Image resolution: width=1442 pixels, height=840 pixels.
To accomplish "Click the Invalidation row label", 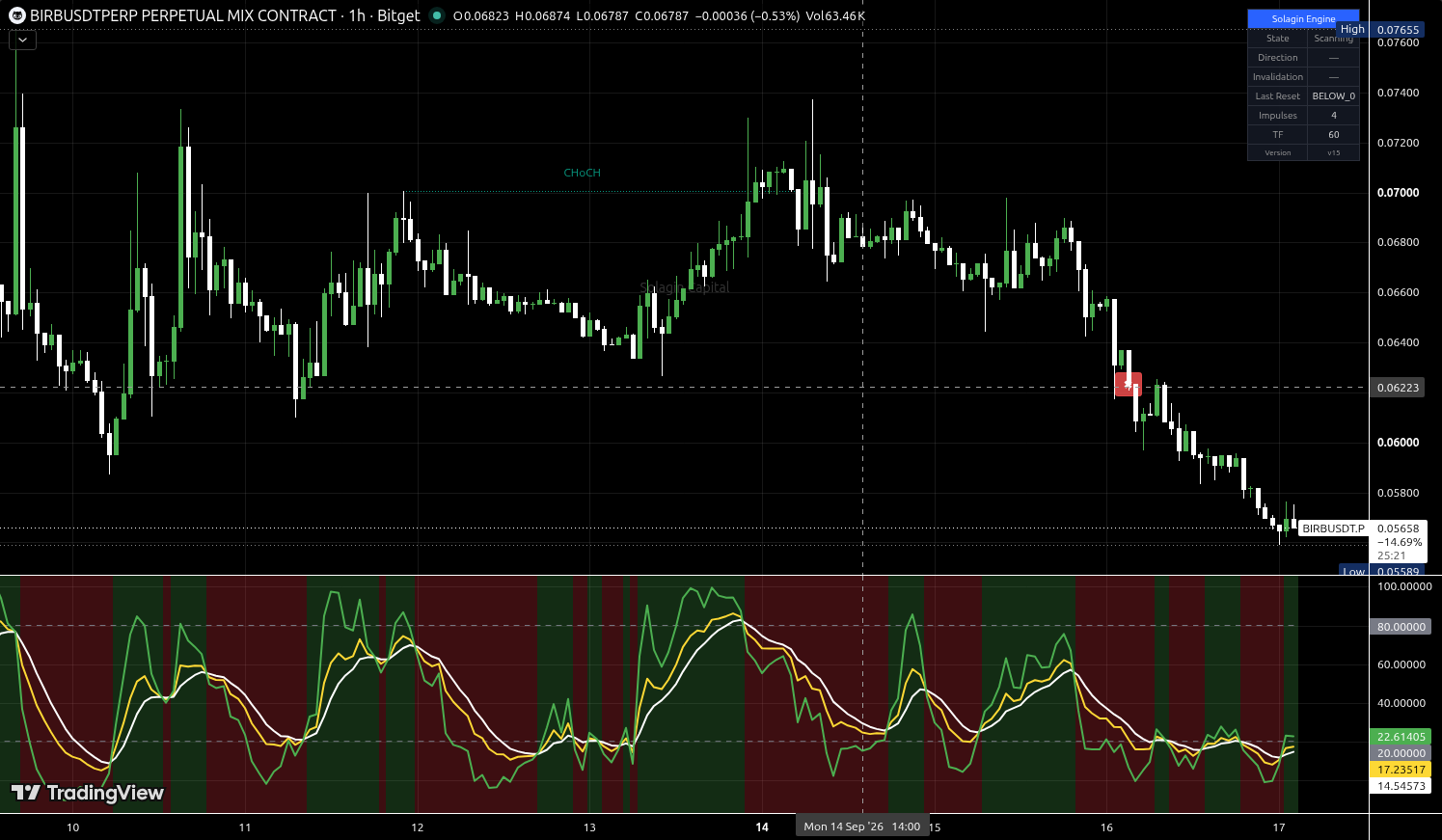I will pos(1277,77).
